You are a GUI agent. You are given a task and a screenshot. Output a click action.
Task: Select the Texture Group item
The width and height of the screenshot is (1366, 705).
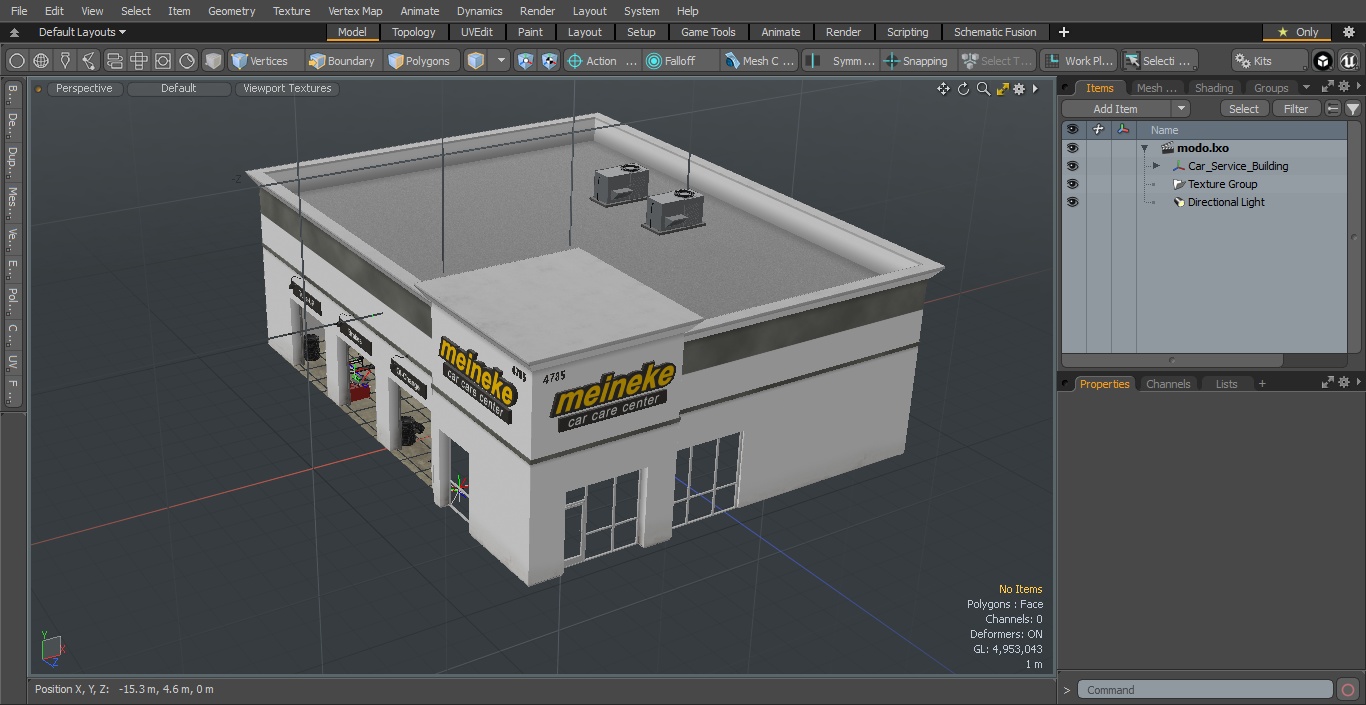[1222, 184]
